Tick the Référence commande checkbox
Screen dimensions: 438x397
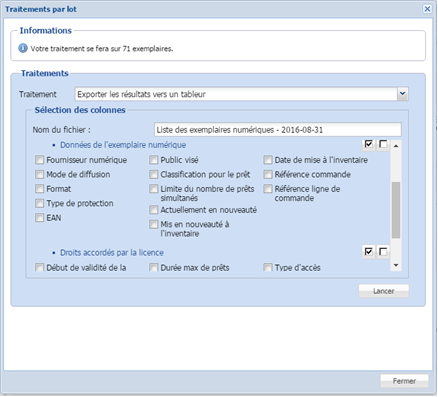click(268, 174)
